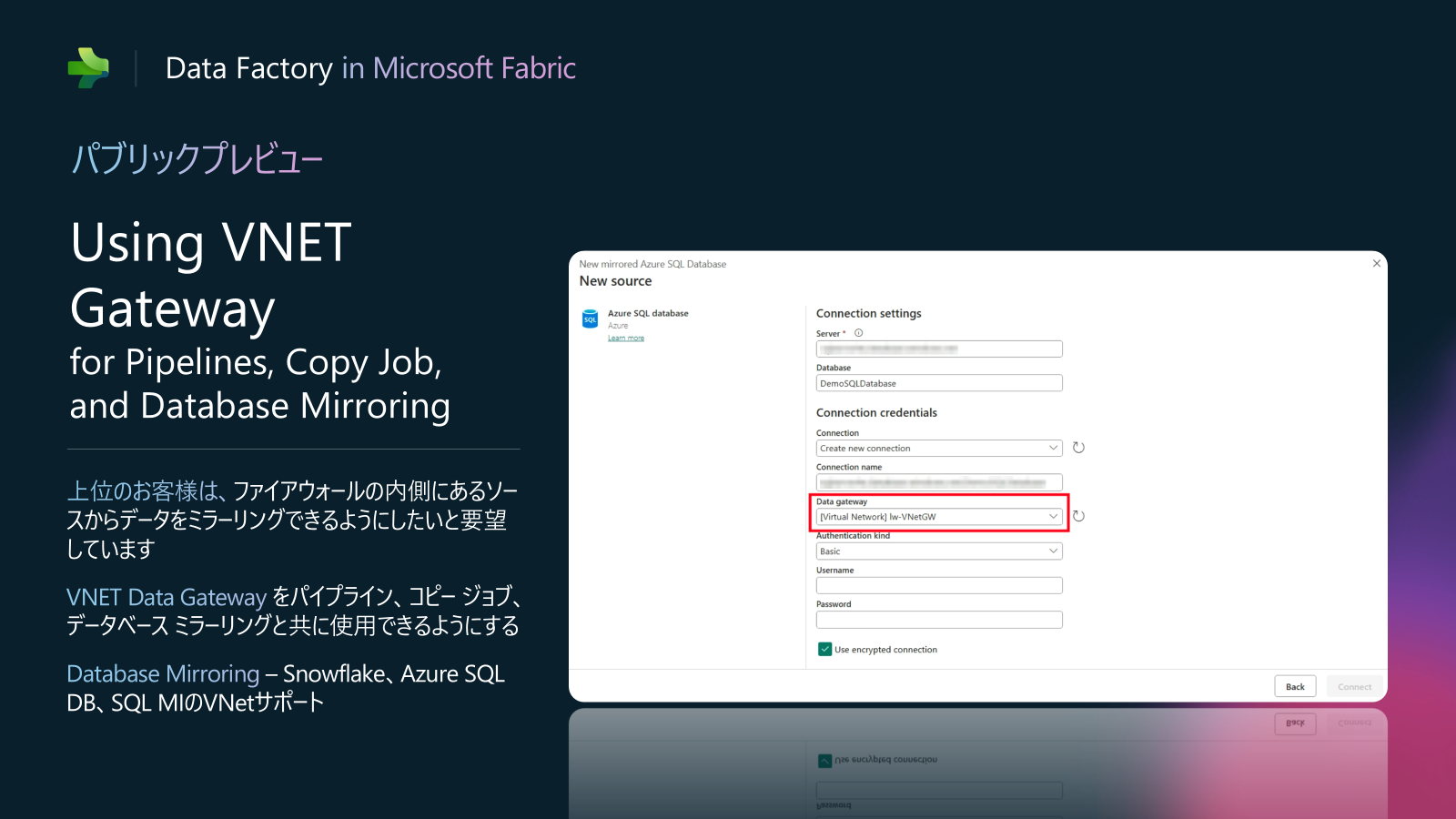Click the Server input field
The height and width of the screenshot is (819, 1456).
click(x=939, y=349)
